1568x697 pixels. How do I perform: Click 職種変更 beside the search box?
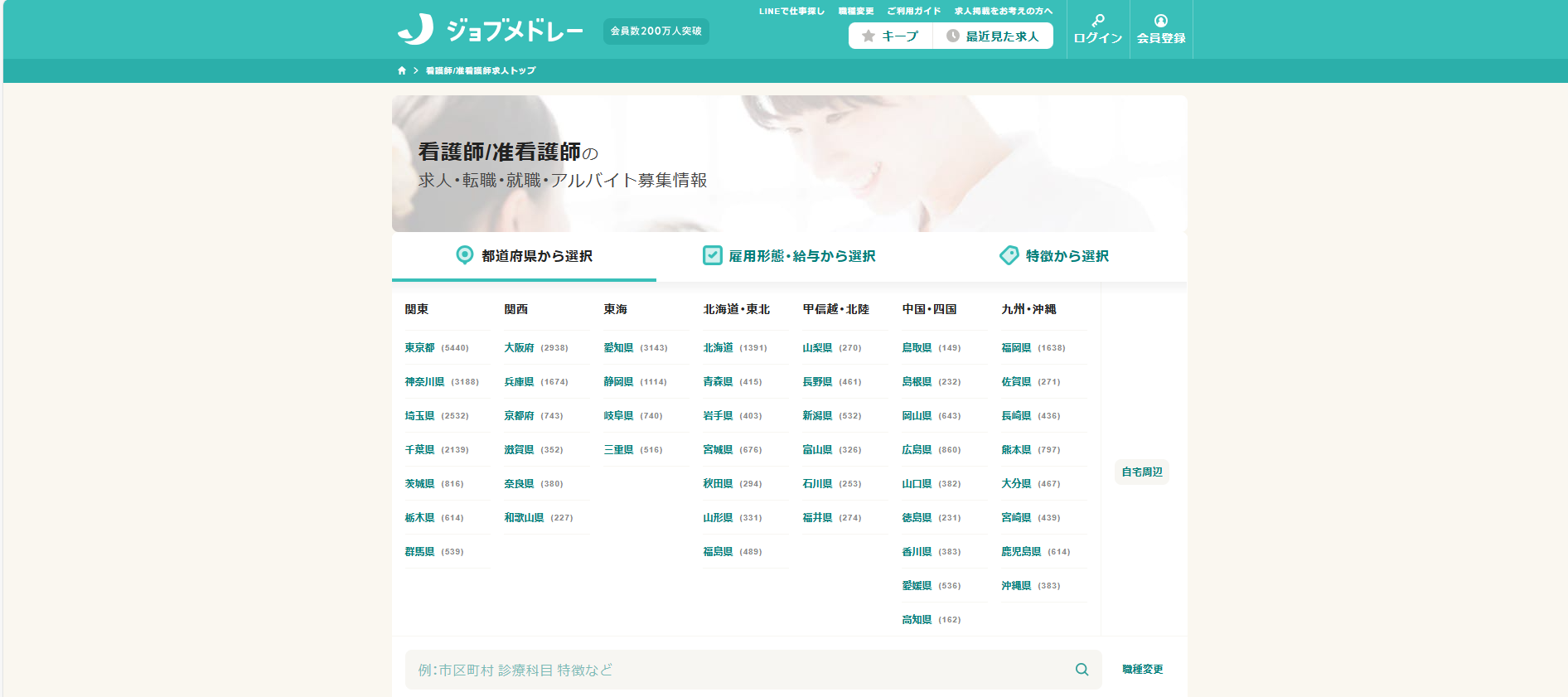[1142, 670]
